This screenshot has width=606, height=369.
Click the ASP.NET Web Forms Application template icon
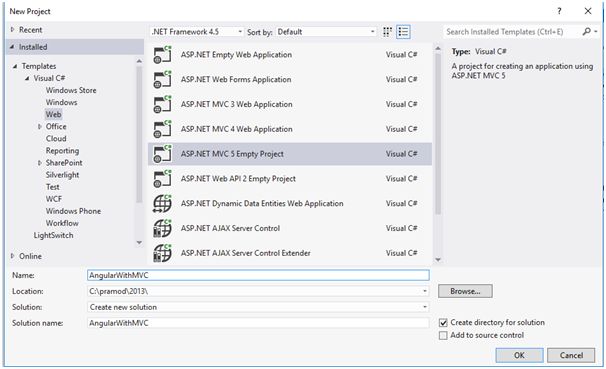[162, 79]
